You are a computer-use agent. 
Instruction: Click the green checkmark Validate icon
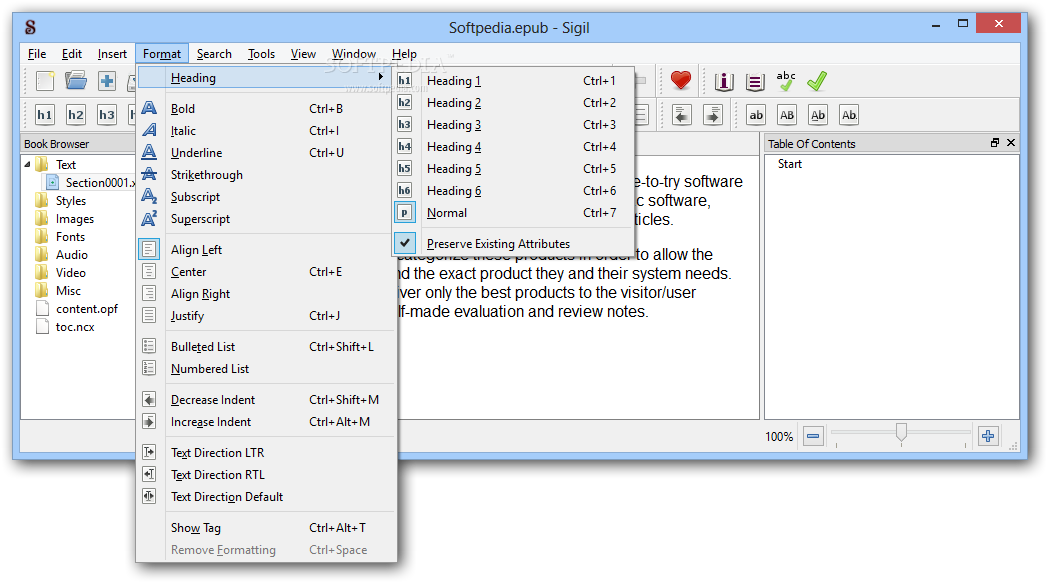[817, 81]
